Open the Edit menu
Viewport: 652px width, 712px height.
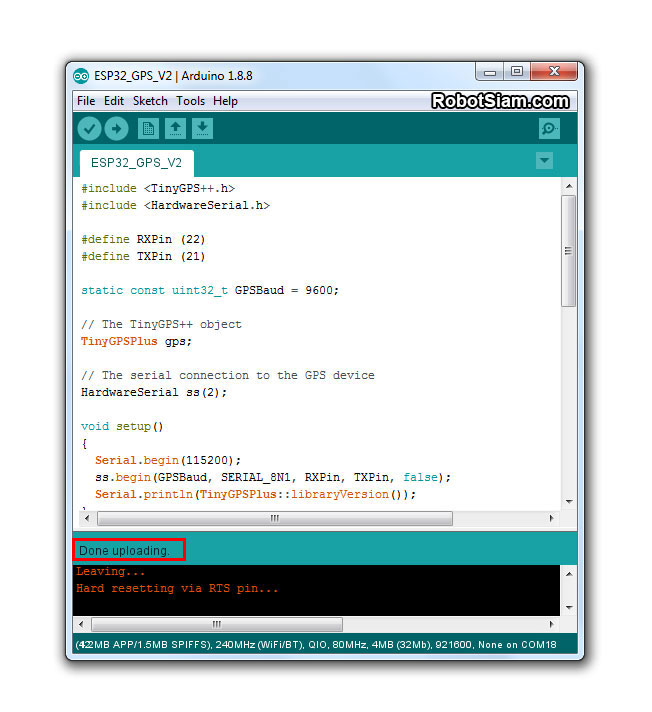[114, 101]
